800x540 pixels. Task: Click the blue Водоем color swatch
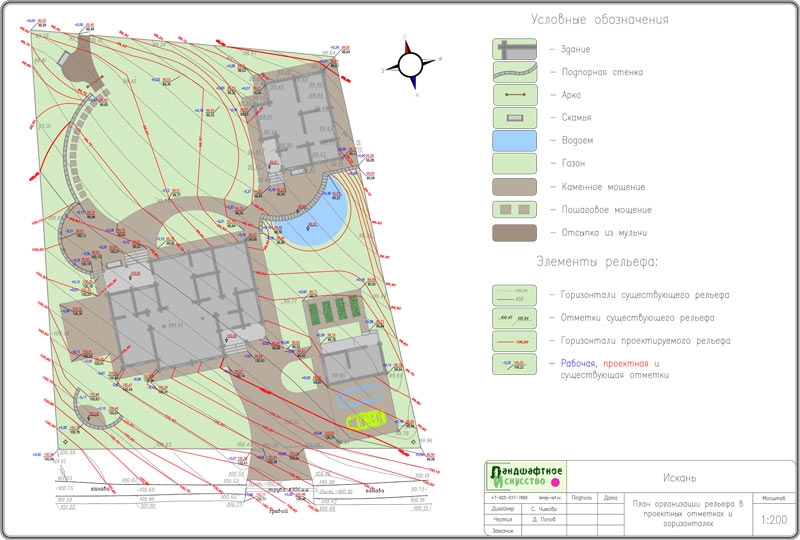(514, 141)
